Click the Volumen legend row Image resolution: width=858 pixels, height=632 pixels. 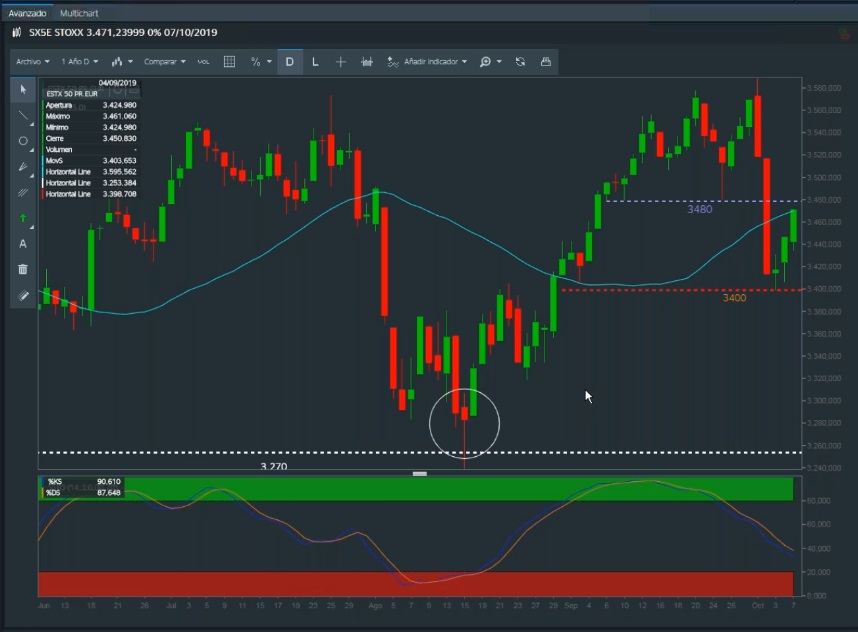[x=90, y=149]
